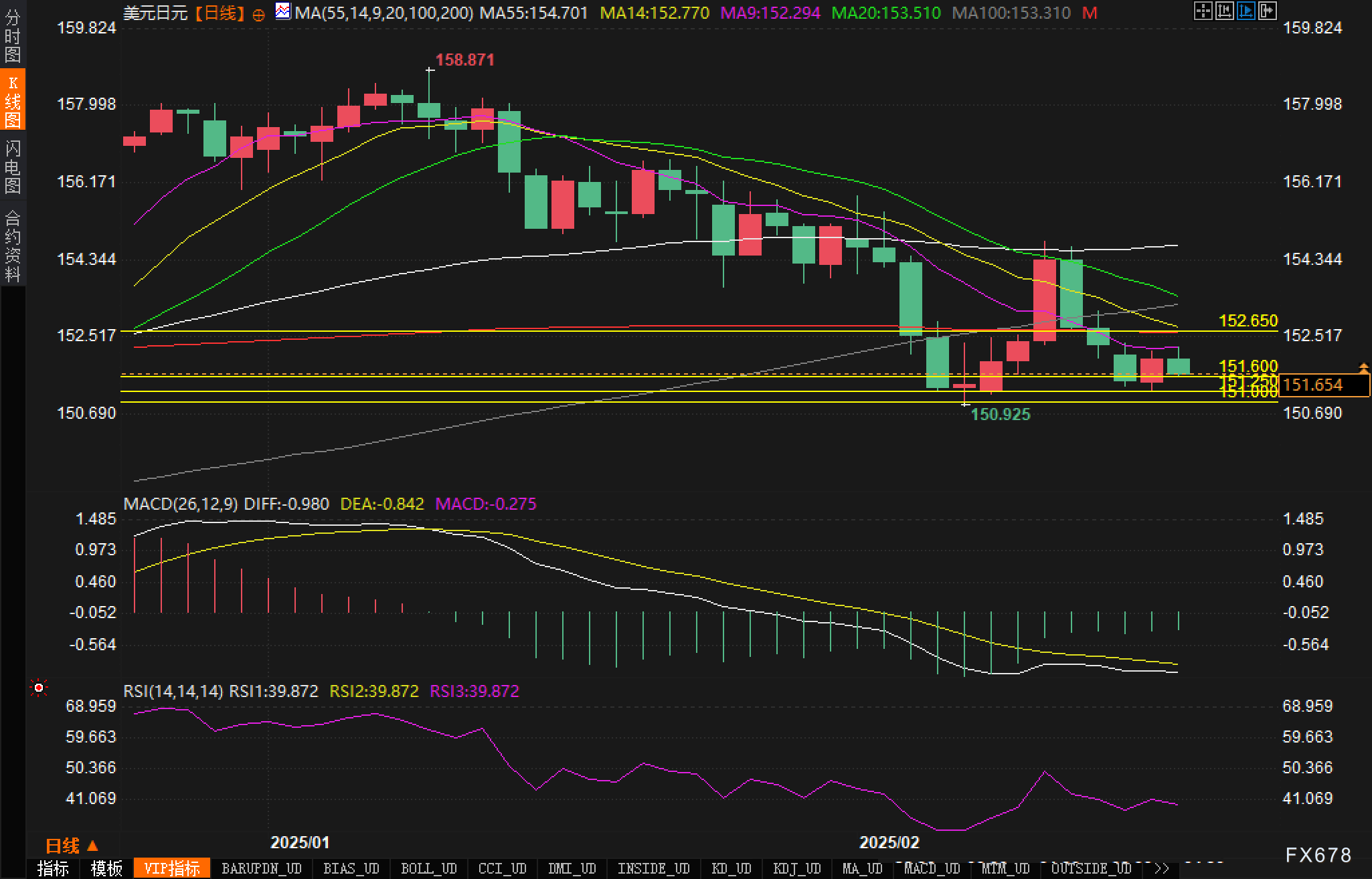Click the second chart-axis layout icon
The height and width of the screenshot is (879, 1372).
1224,11
